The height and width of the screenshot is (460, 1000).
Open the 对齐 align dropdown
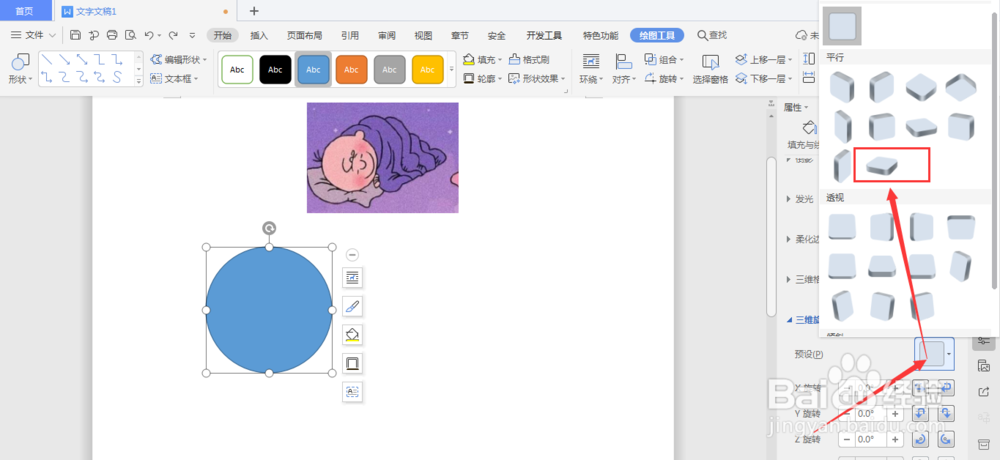pos(624,69)
